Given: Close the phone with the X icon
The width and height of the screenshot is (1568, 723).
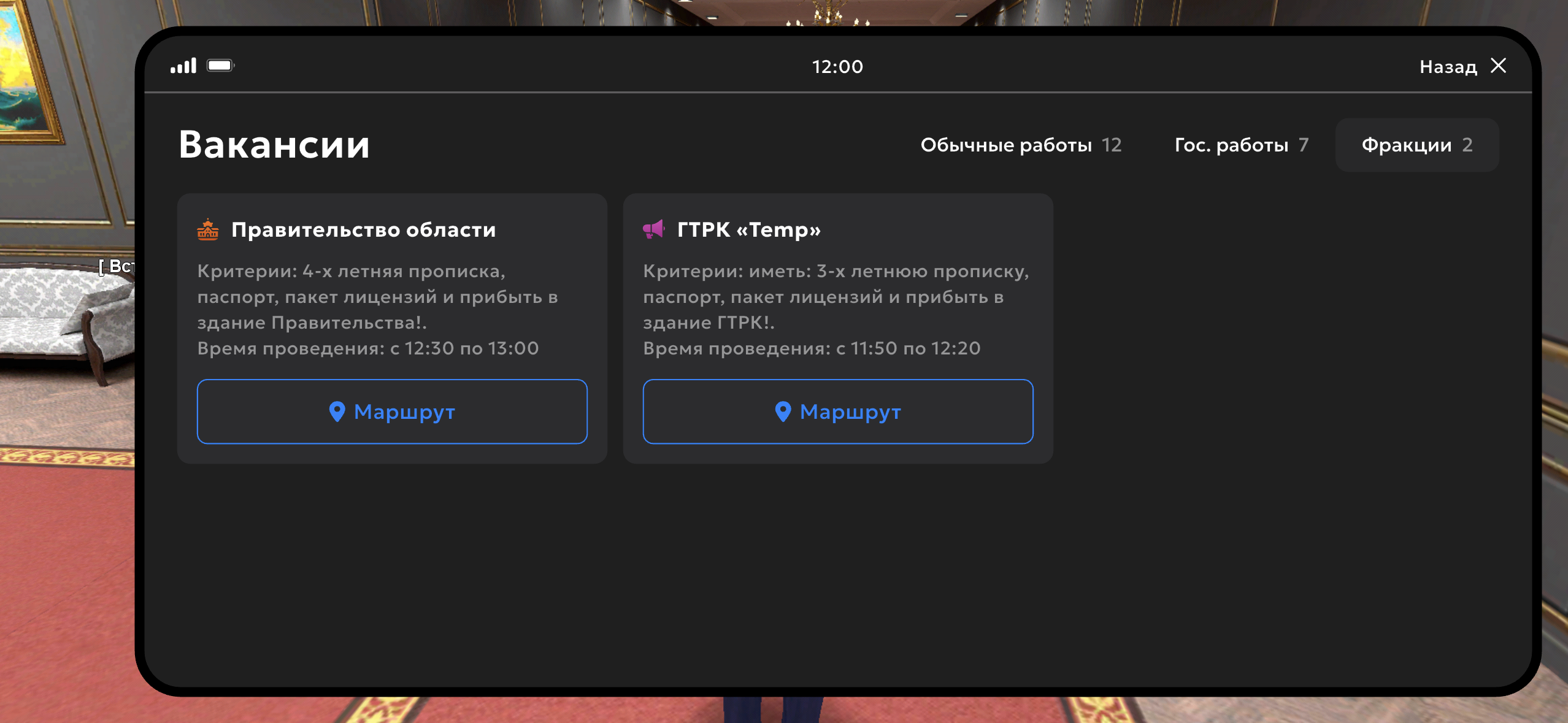Looking at the screenshot, I should tap(1499, 66).
